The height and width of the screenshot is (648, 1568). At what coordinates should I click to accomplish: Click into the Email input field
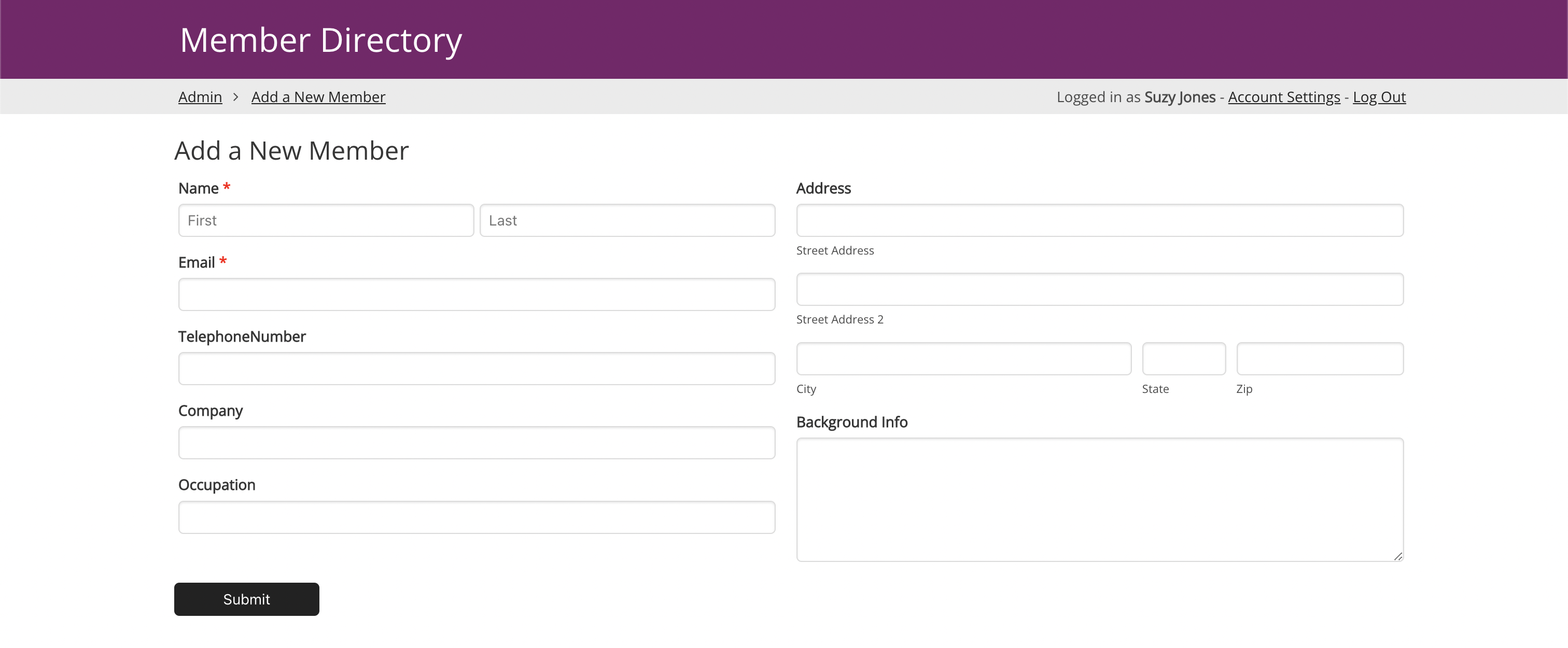476,294
